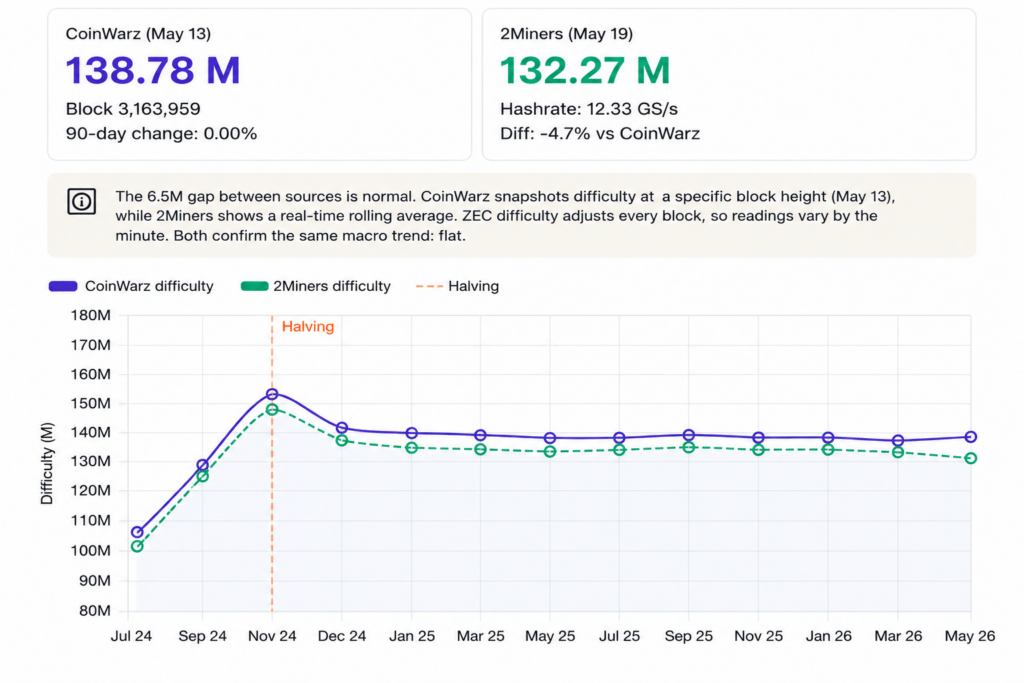
Task: Click the orange Halving label on chart
Action: point(308,326)
